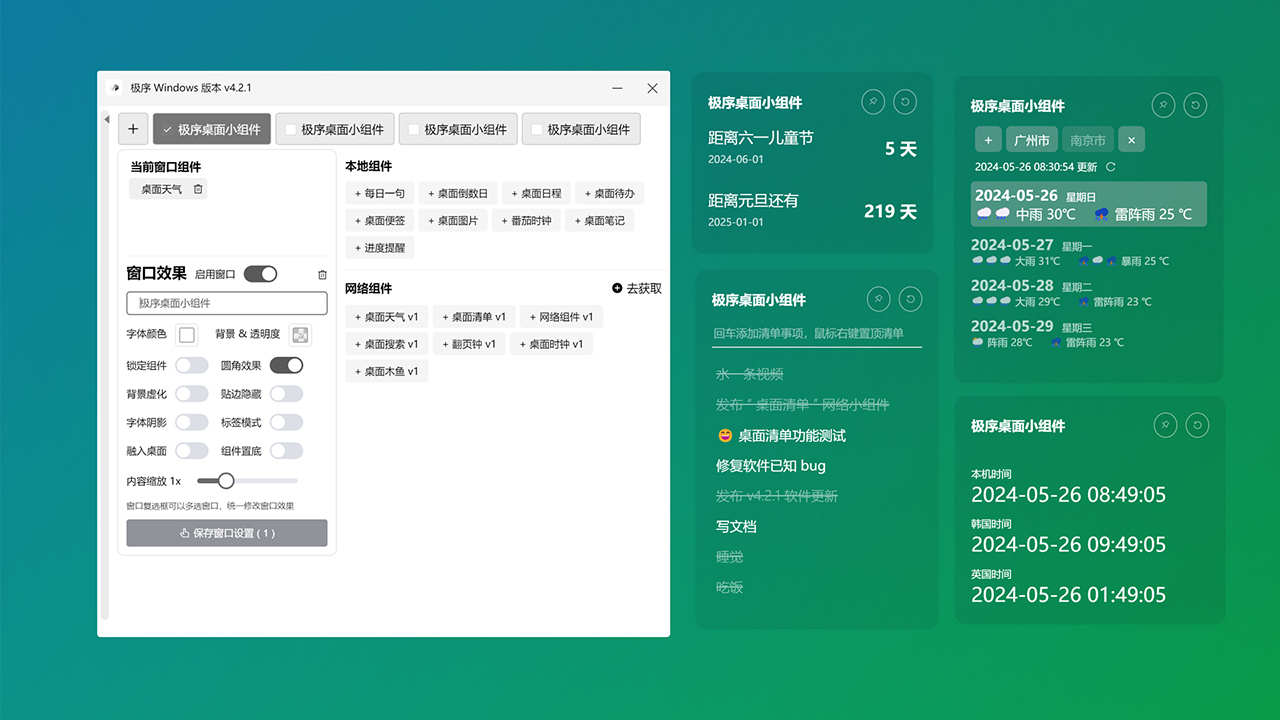Pin the world clock widget with 本机时间
1280x720 pixels.
(1165, 425)
